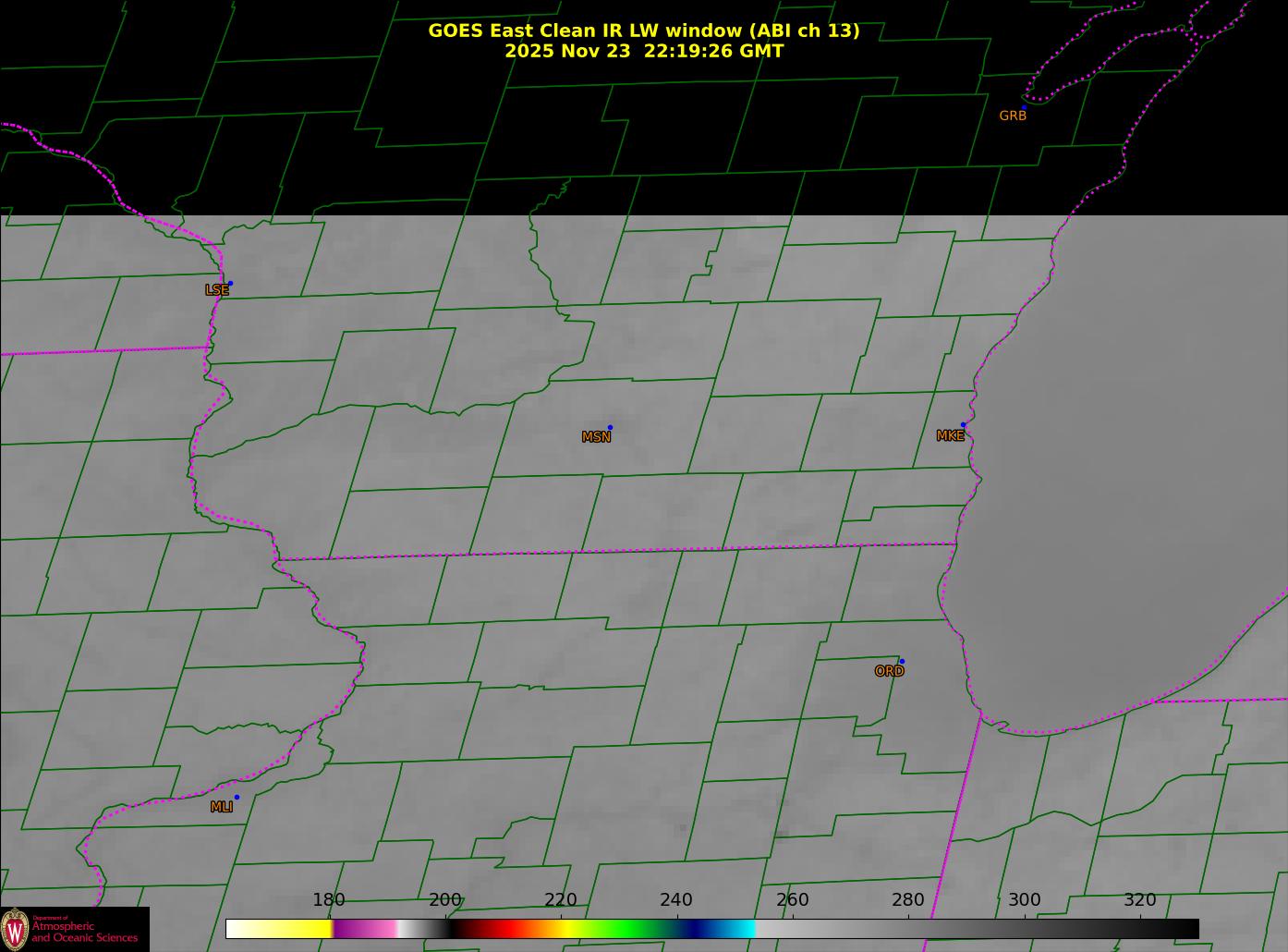Screen dimensions: 1288x952
Task: Click the 300 tick label on colorbar
Action: (x=1024, y=900)
